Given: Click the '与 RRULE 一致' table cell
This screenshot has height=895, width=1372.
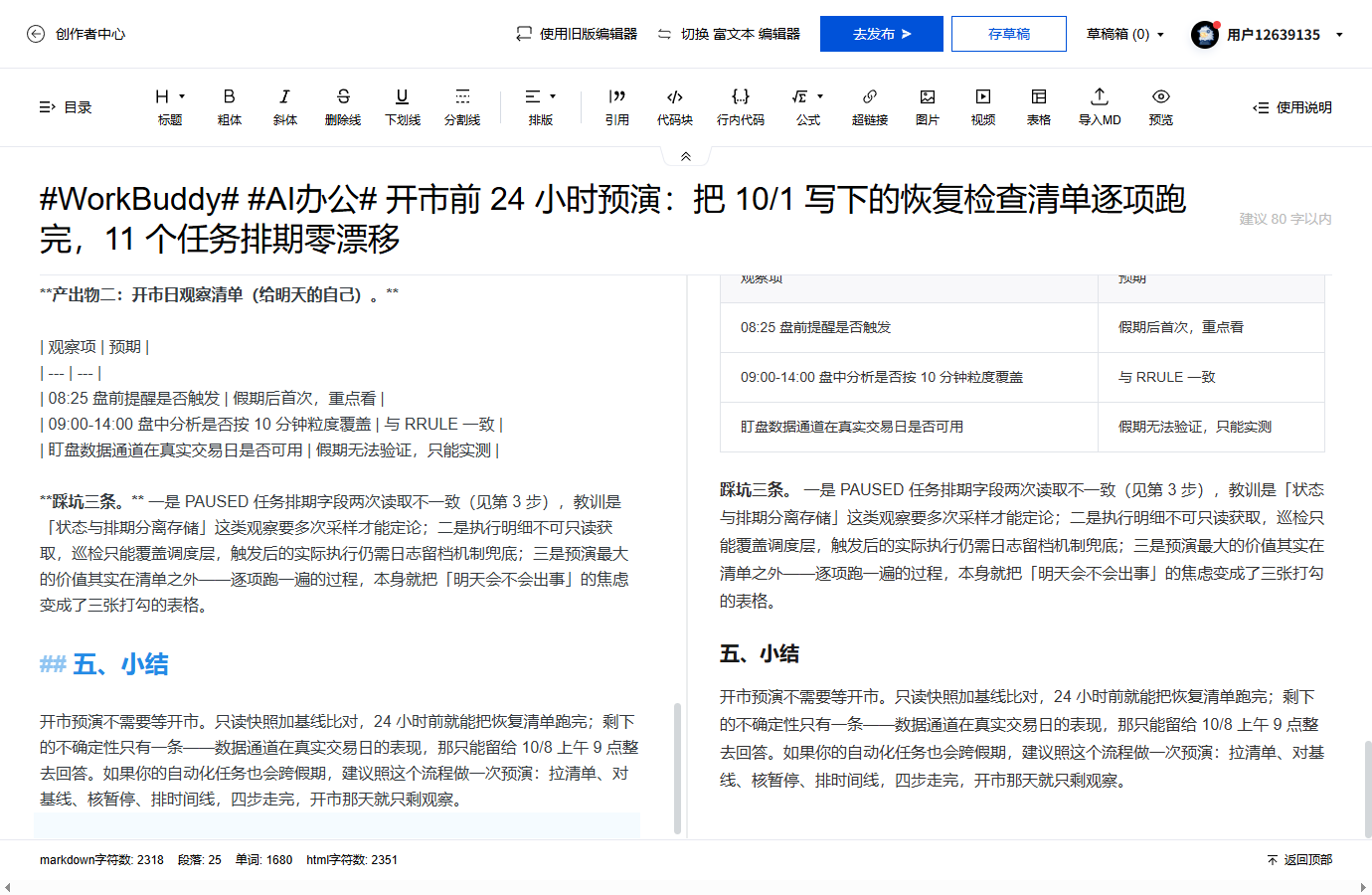Looking at the screenshot, I should coord(1211,378).
